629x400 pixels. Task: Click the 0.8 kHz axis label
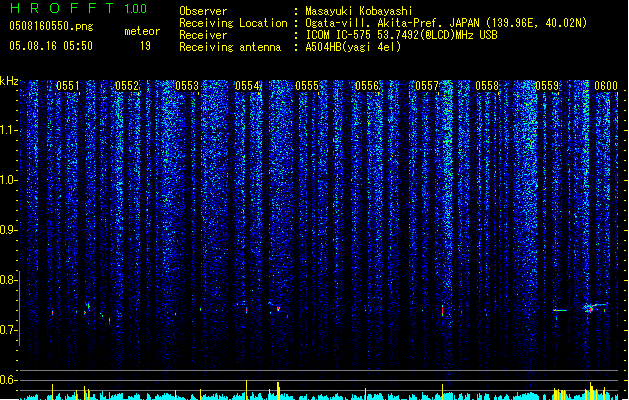coord(8,280)
